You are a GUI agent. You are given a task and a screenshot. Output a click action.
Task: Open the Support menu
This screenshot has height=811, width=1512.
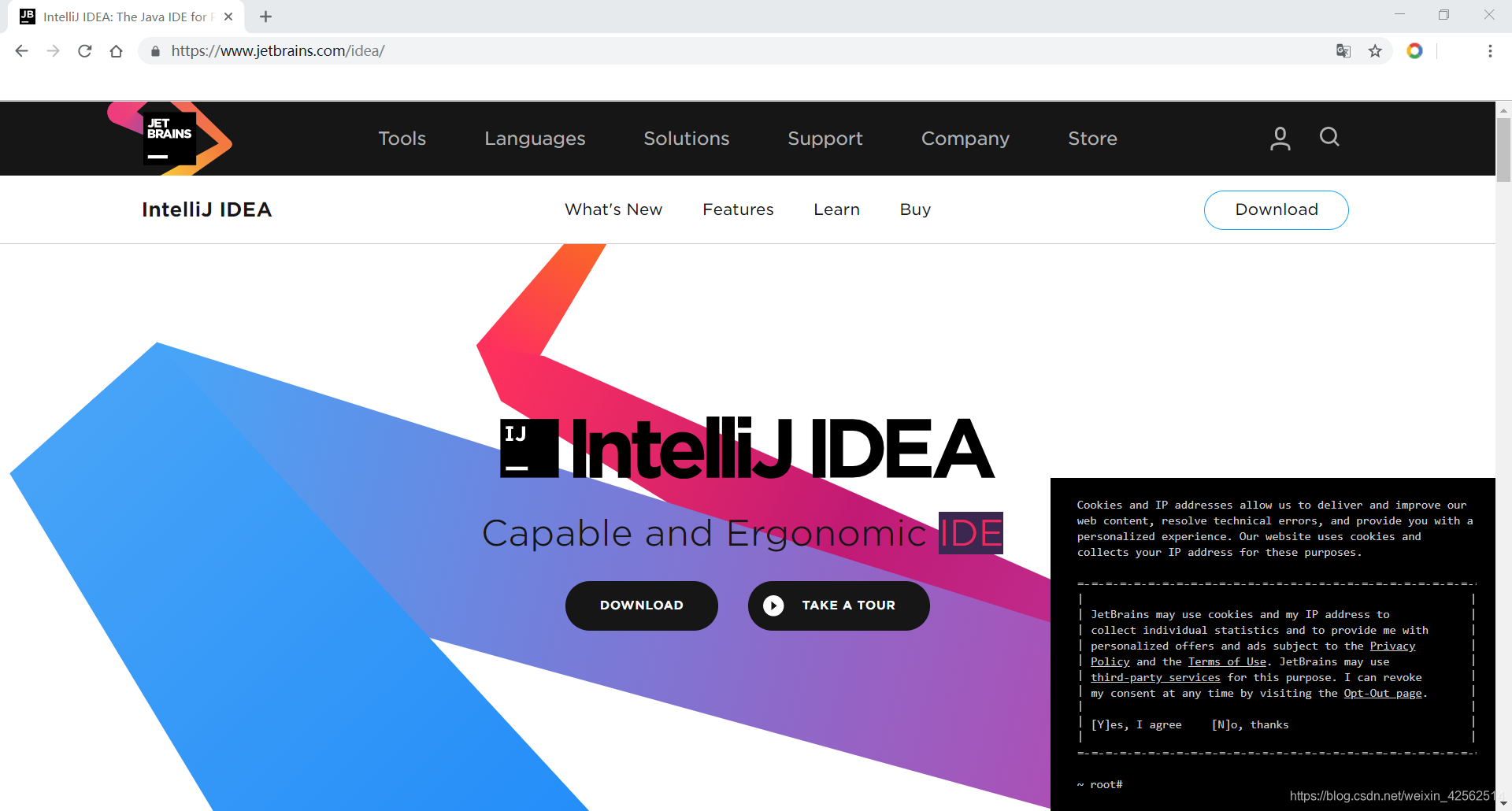[x=825, y=139]
